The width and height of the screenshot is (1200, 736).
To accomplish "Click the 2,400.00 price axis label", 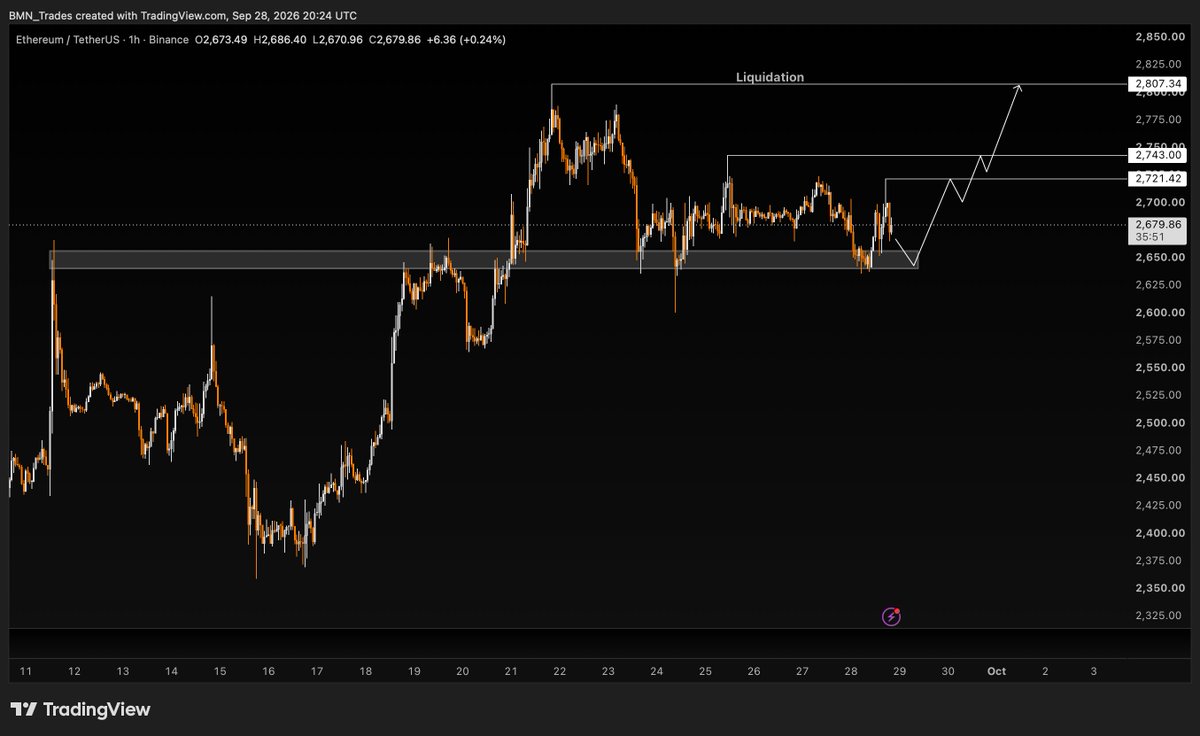I will coord(1159,532).
